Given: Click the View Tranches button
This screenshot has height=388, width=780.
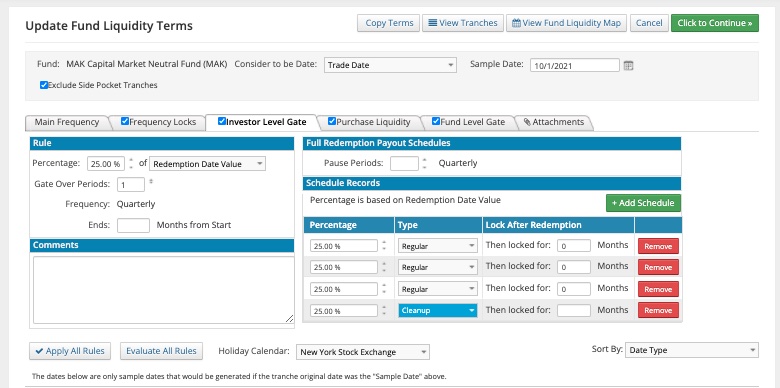Looking at the screenshot, I should click(x=463, y=23).
